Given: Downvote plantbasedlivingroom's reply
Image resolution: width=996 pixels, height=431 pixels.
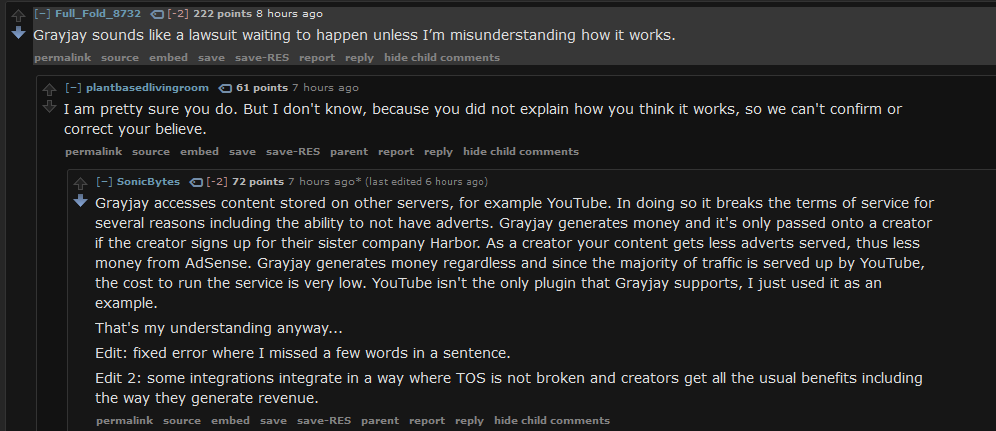Looking at the screenshot, I should (49, 107).
